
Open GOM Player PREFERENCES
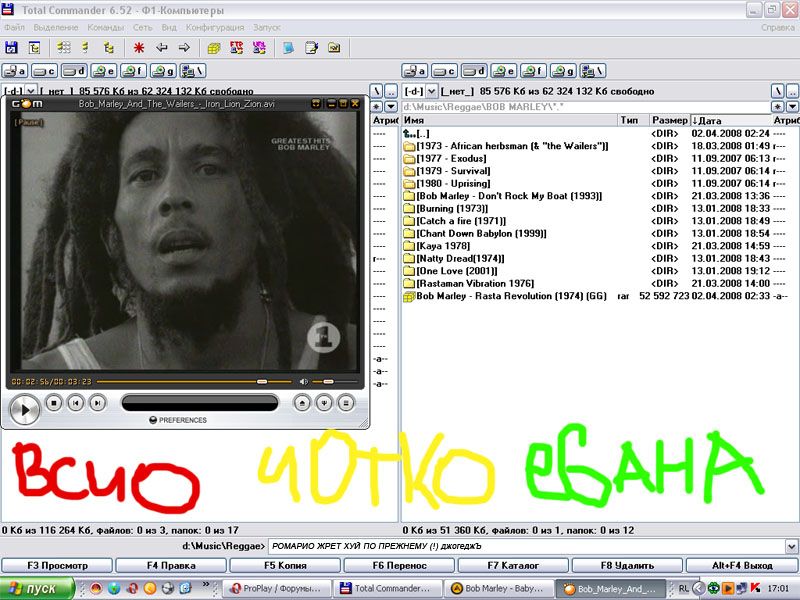point(178,420)
